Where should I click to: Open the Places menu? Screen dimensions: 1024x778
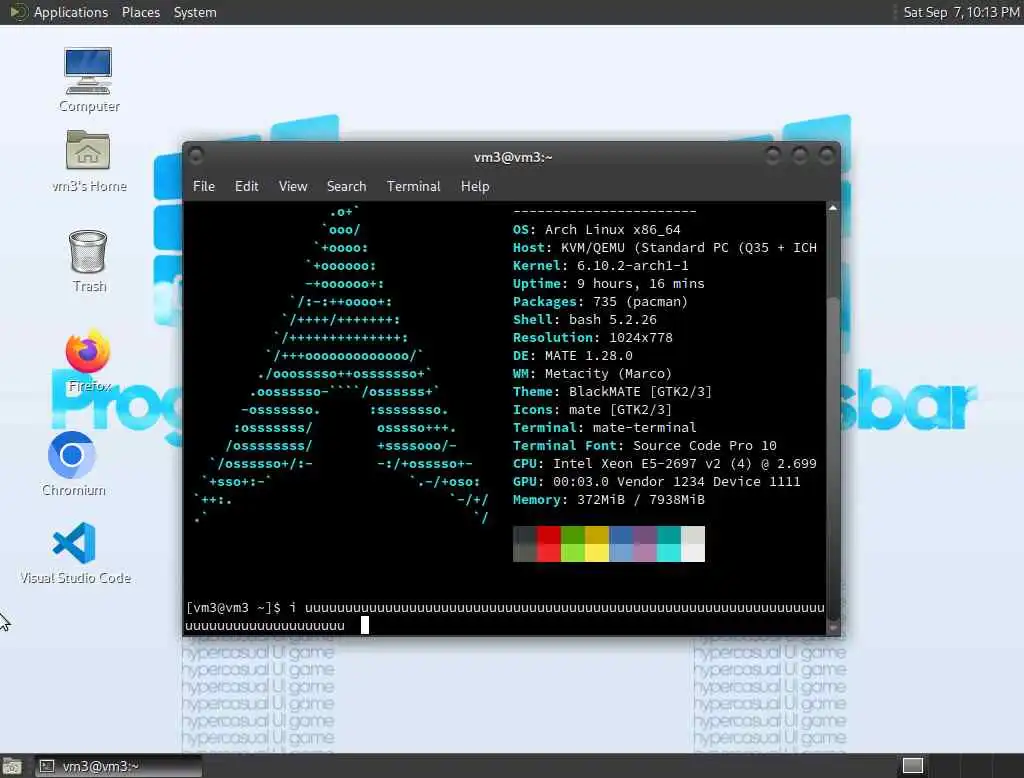coord(140,12)
